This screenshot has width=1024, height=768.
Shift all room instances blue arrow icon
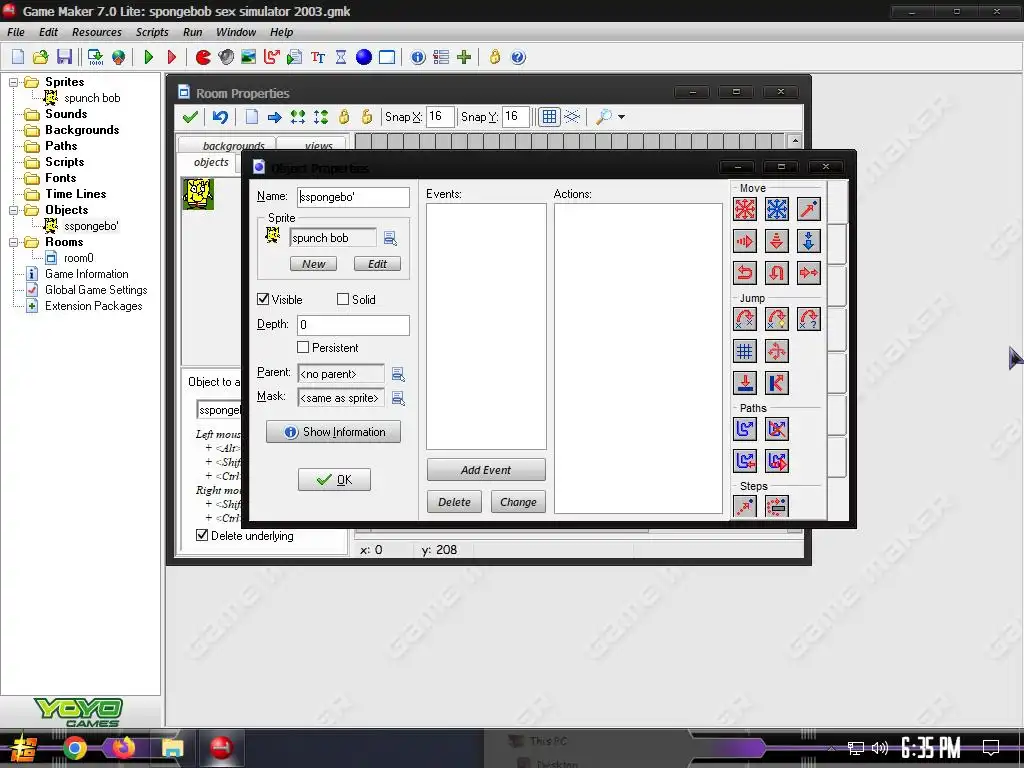coord(274,117)
